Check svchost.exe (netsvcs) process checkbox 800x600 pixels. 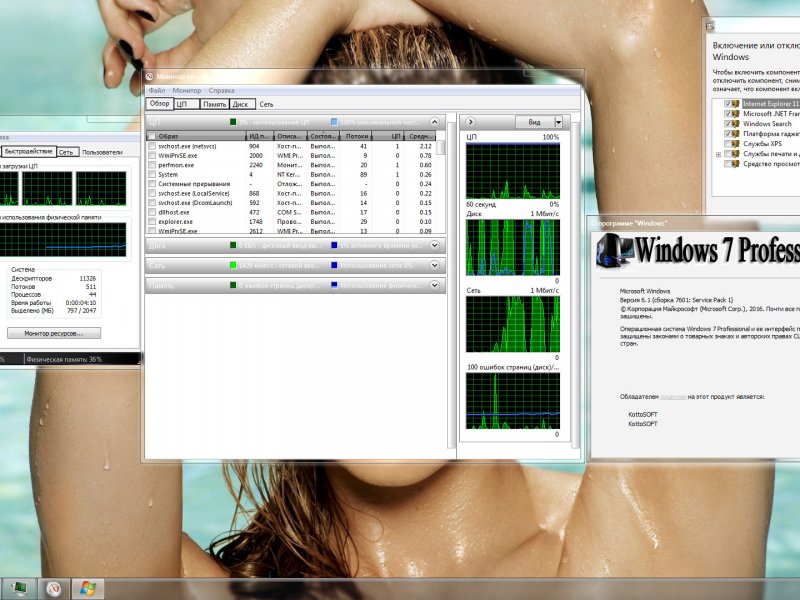[152, 146]
